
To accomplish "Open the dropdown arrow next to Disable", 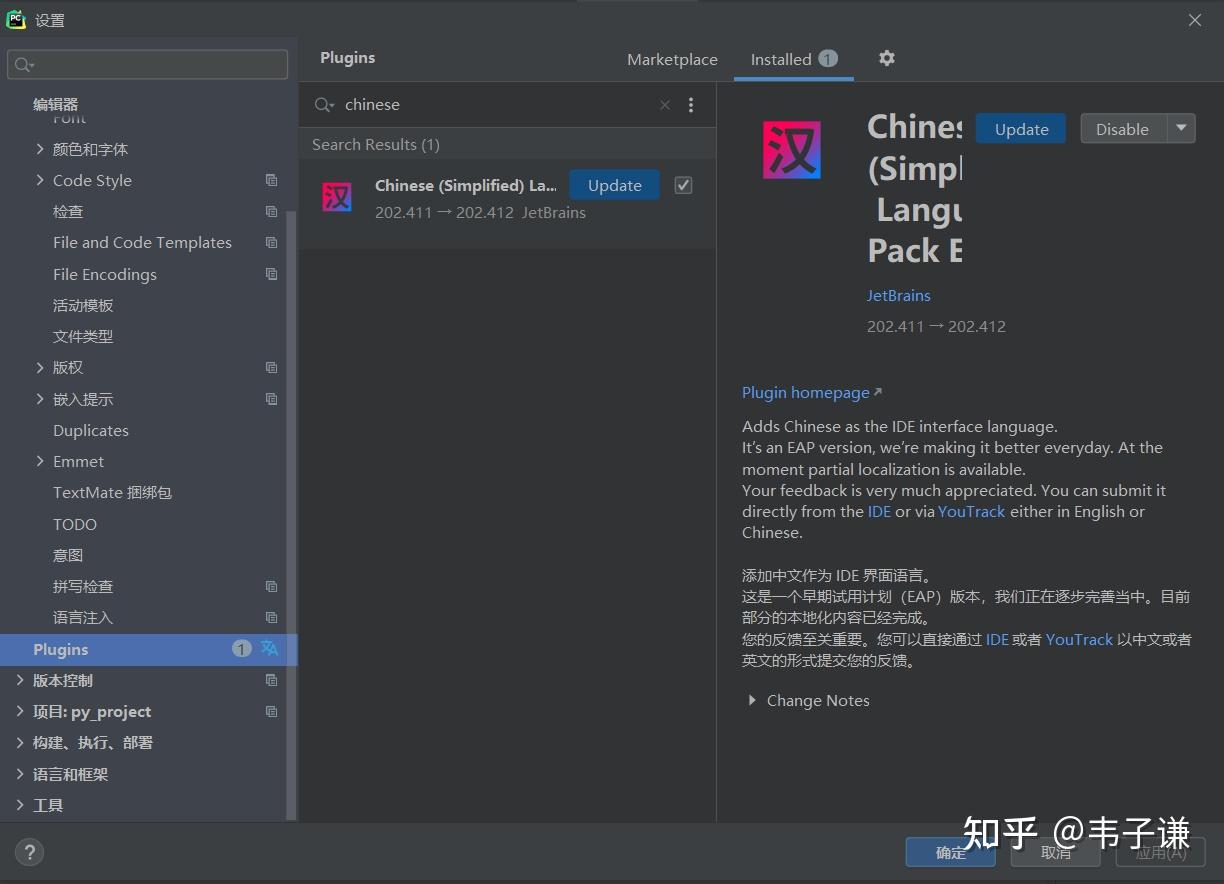I will pos(1180,128).
